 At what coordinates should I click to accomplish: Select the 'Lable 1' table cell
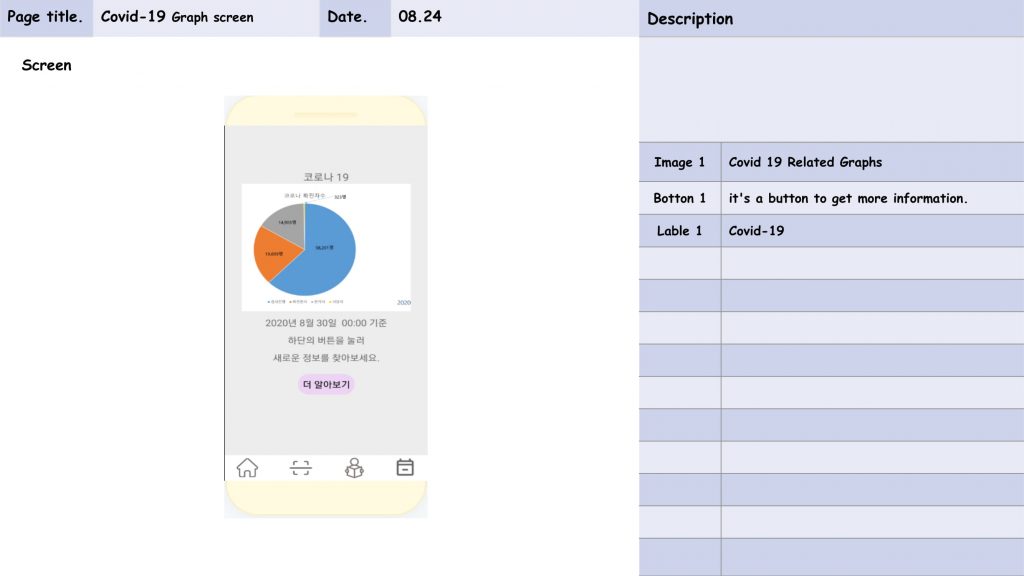coord(680,231)
